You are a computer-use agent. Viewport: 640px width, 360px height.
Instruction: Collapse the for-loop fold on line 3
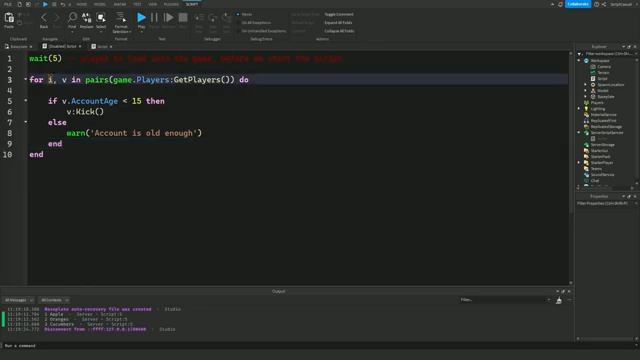click(x=25, y=79)
